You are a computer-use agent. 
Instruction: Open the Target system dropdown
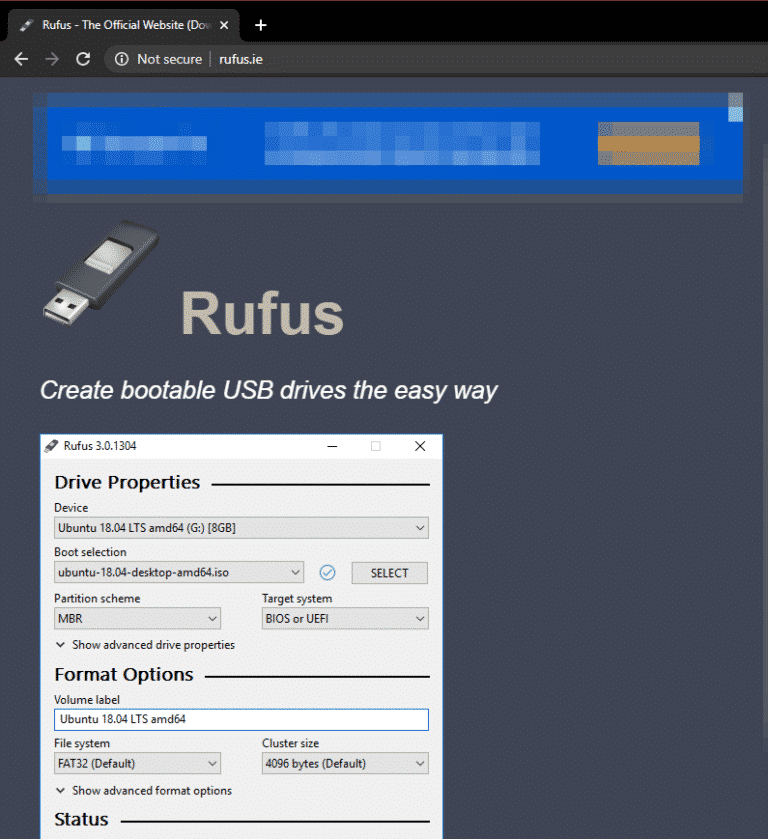point(345,619)
